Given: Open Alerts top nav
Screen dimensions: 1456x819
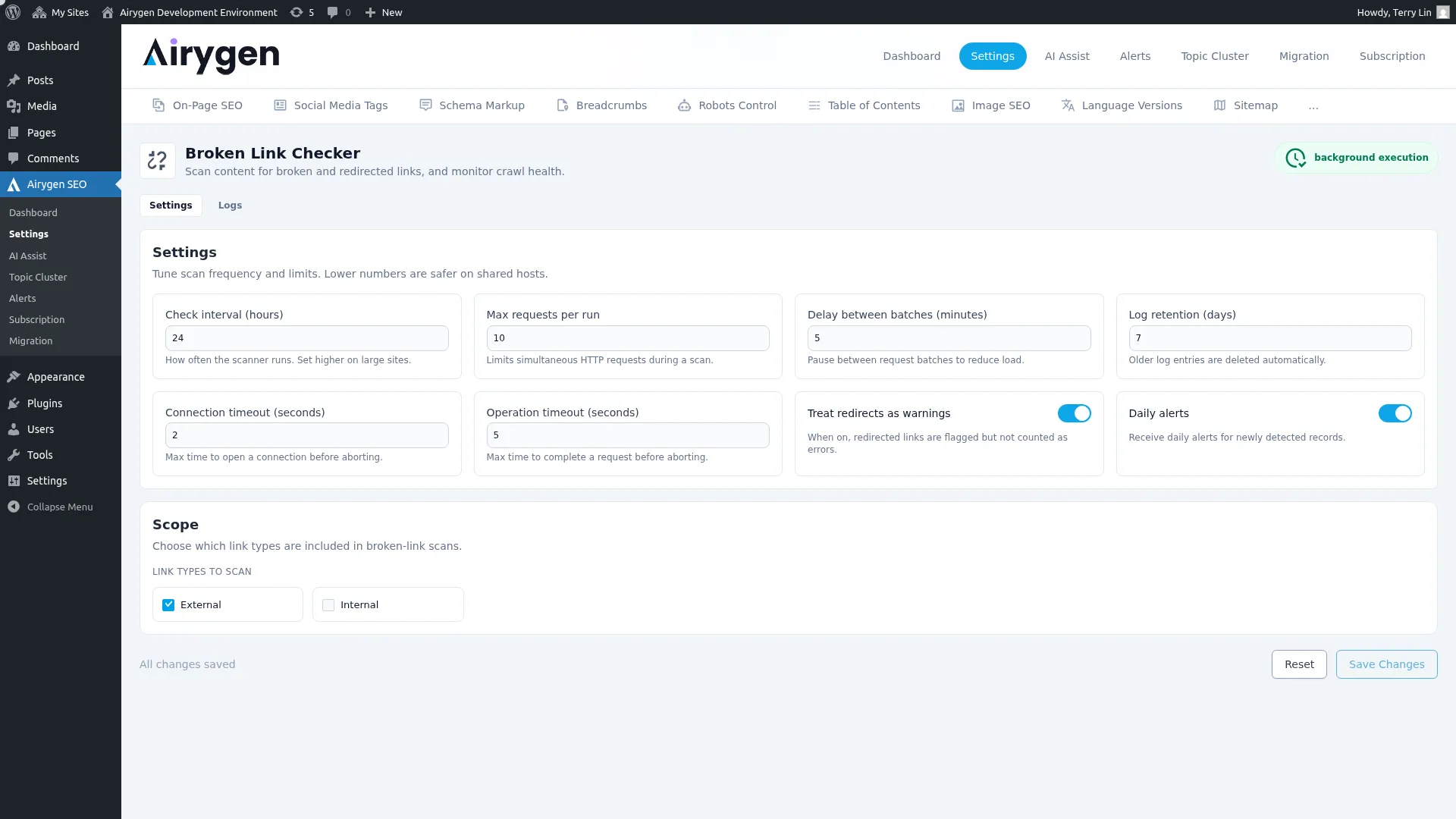Looking at the screenshot, I should pos(1134,56).
